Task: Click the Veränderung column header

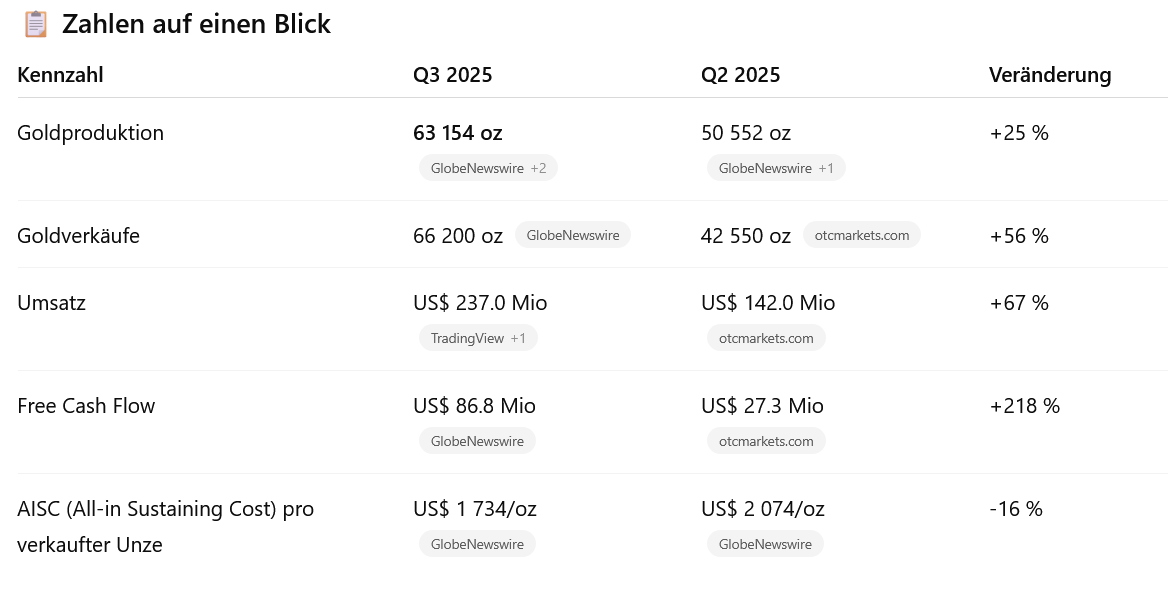Action: (x=1050, y=75)
